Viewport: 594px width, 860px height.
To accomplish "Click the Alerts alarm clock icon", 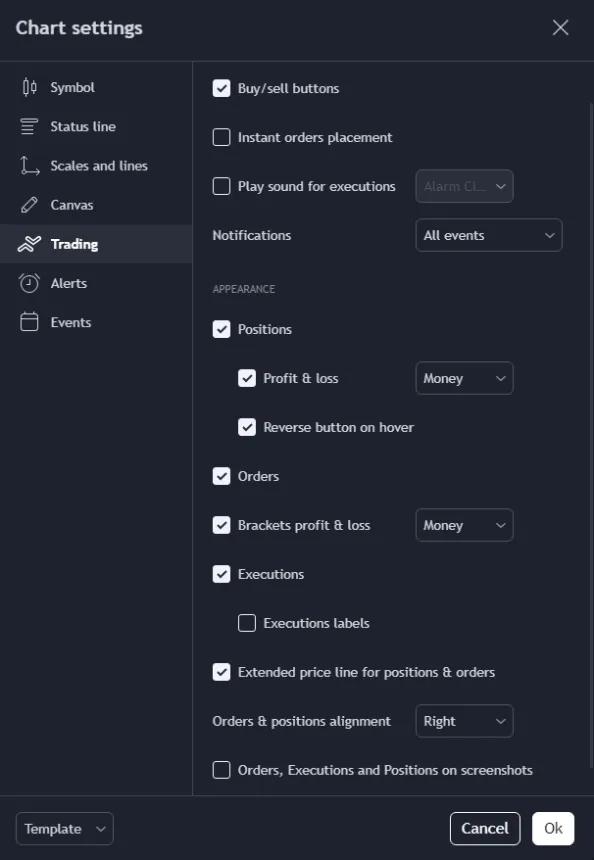I will click(x=29, y=283).
